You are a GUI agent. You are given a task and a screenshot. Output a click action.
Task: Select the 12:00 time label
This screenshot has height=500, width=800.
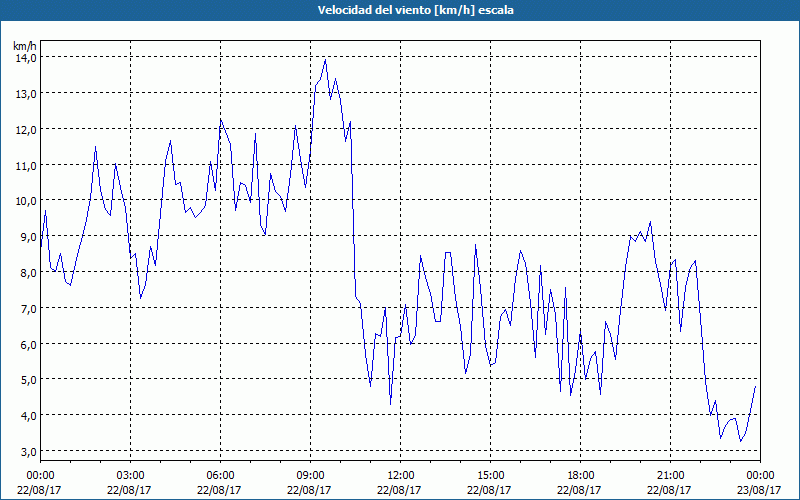click(x=401, y=476)
